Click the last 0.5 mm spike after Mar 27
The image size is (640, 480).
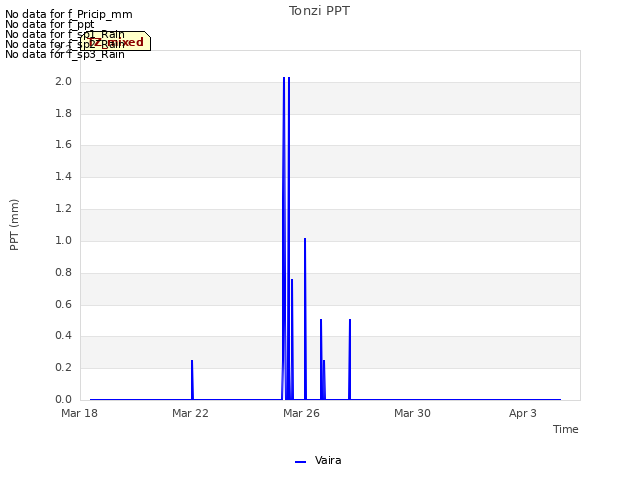[350, 359]
